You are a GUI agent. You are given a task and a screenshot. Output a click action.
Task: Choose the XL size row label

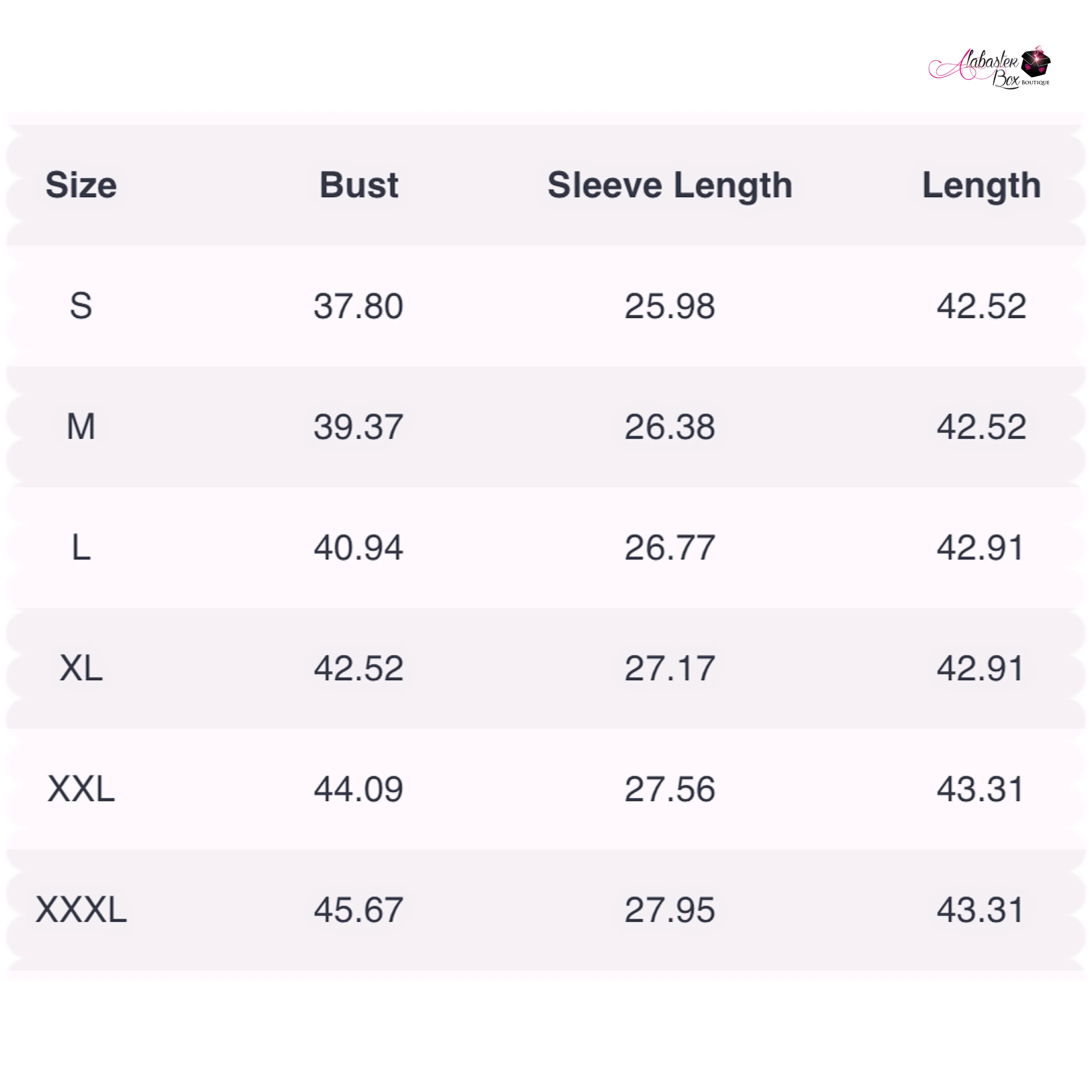(81, 668)
